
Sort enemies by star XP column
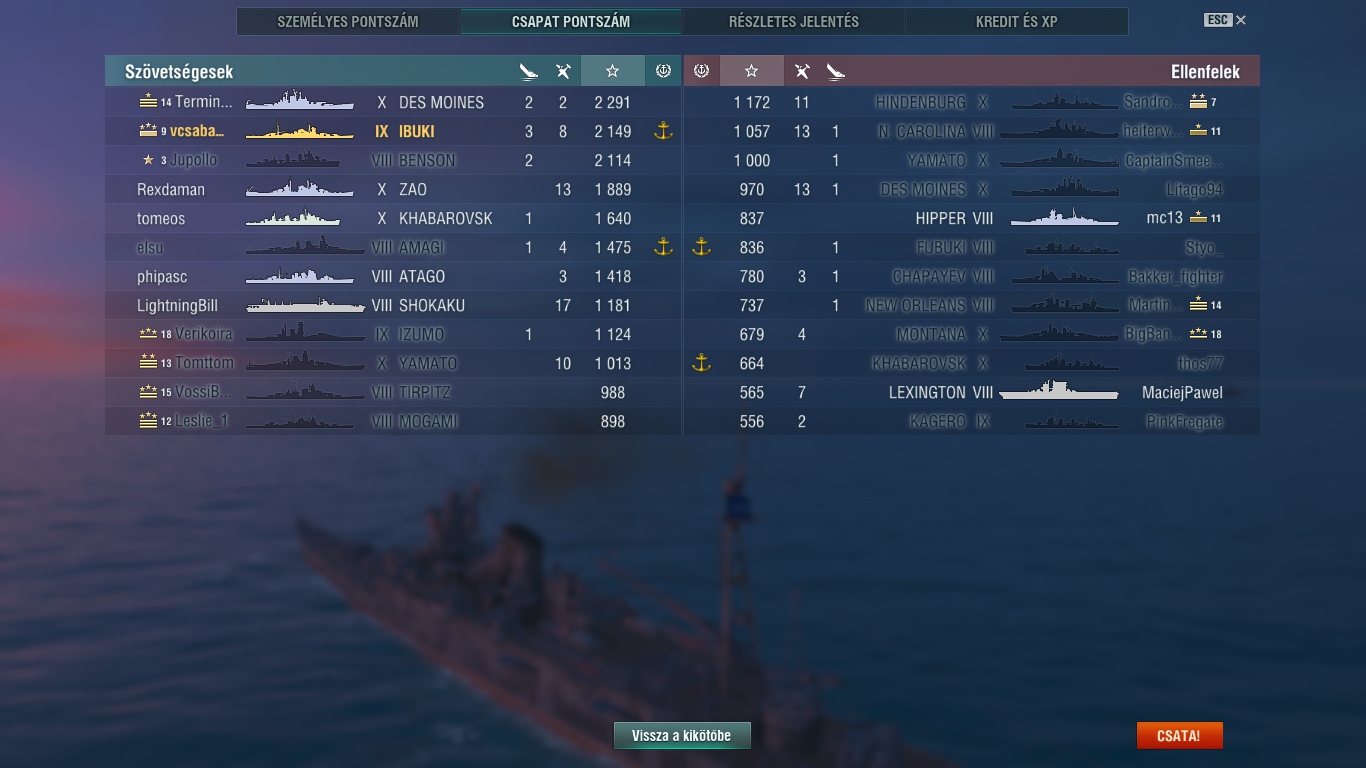751,71
